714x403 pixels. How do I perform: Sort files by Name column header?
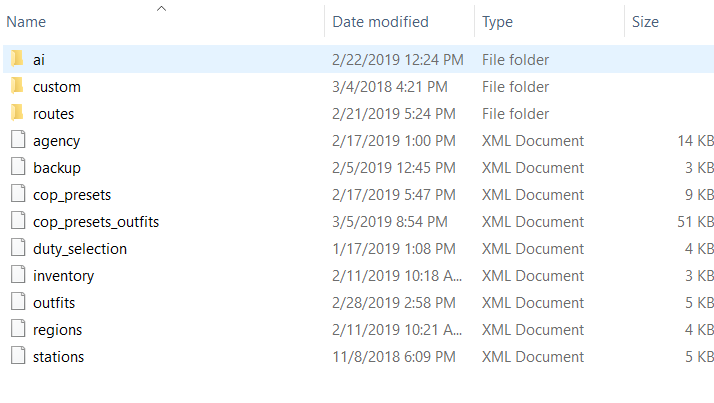(27, 22)
